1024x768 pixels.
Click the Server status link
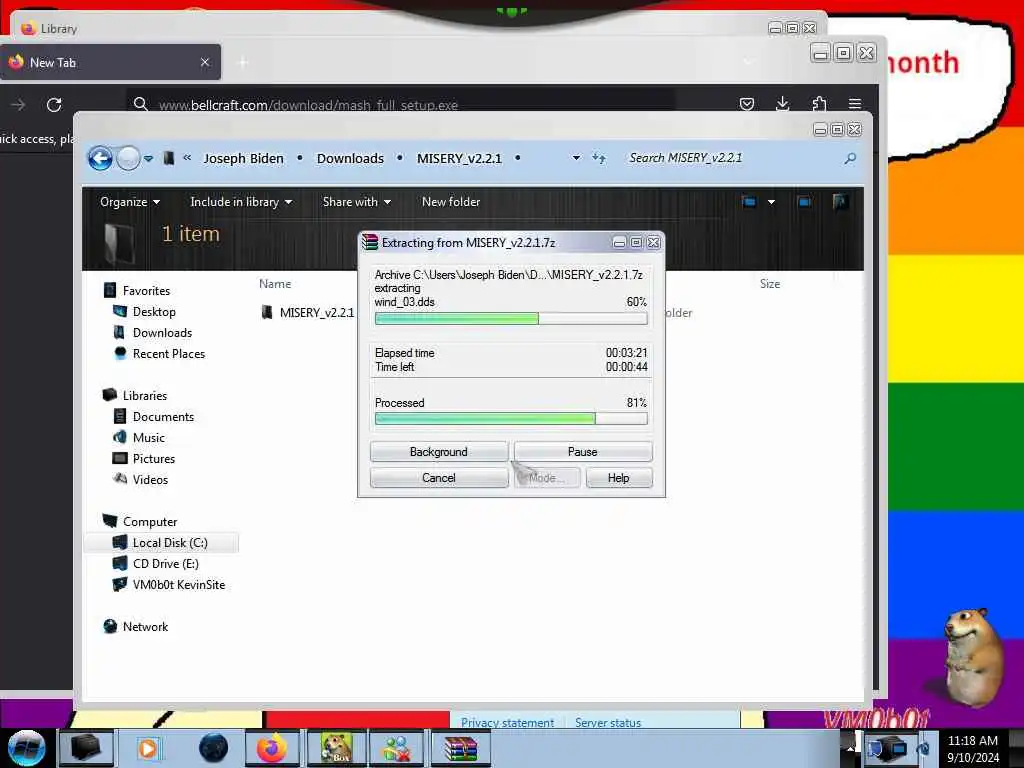click(608, 722)
